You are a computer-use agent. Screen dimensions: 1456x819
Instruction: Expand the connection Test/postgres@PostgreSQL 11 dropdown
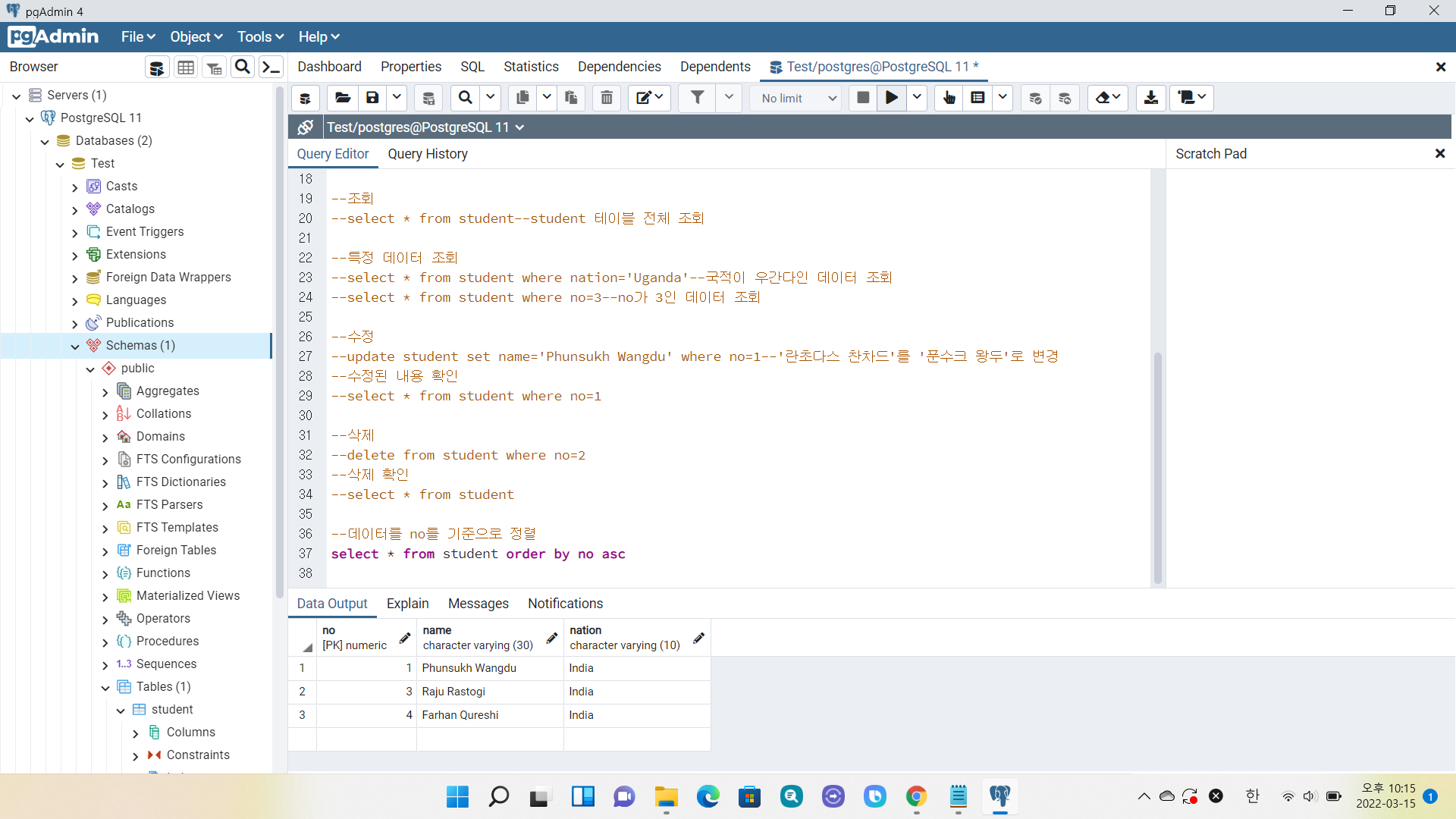520,127
